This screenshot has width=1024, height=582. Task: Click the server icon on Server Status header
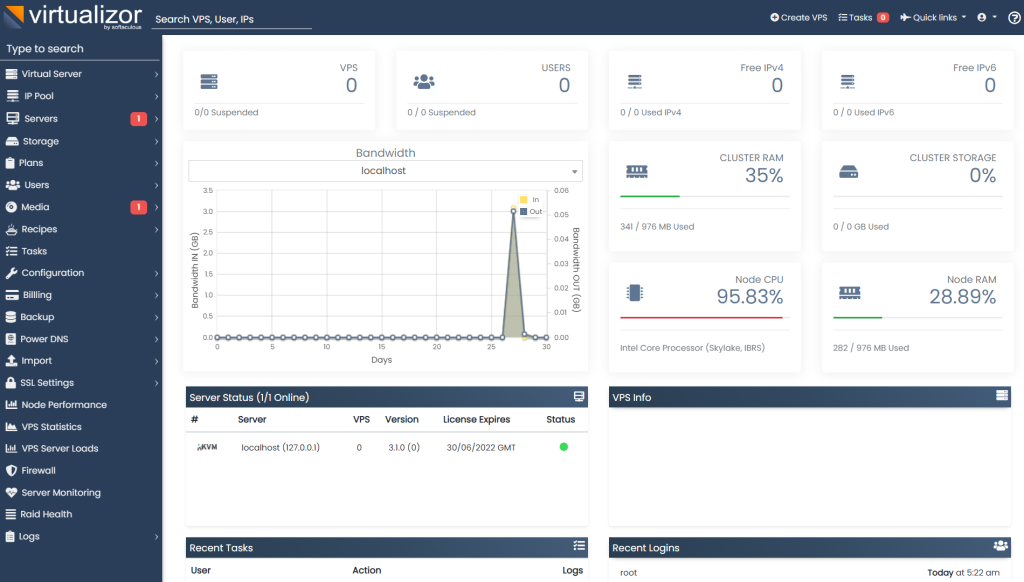point(578,397)
